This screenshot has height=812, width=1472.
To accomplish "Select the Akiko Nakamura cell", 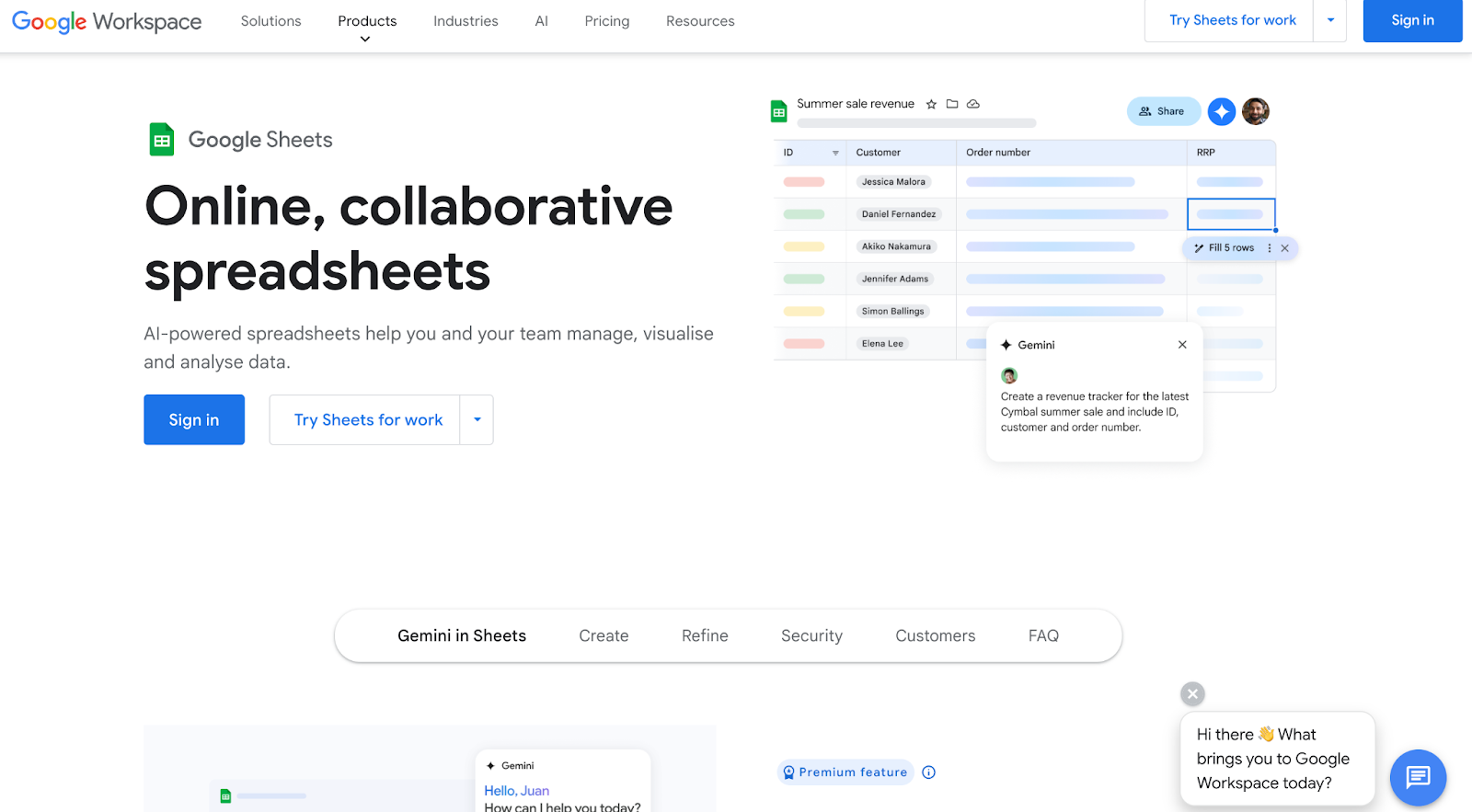I will pos(896,246).
